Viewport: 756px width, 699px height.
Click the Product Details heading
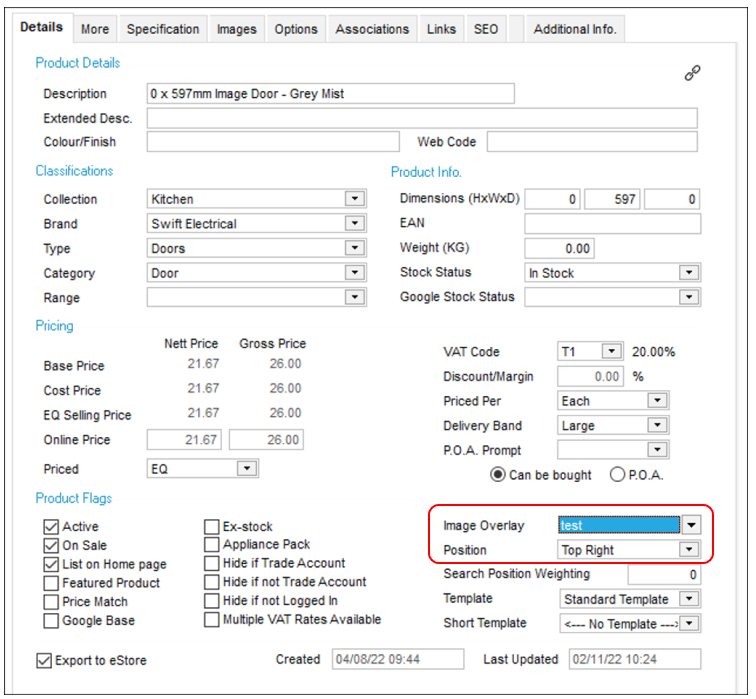tap(78, 63)
